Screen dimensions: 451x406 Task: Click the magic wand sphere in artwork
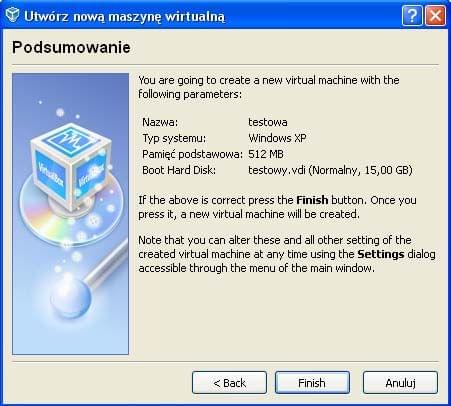pyautogui.click(x=71, y=297)
